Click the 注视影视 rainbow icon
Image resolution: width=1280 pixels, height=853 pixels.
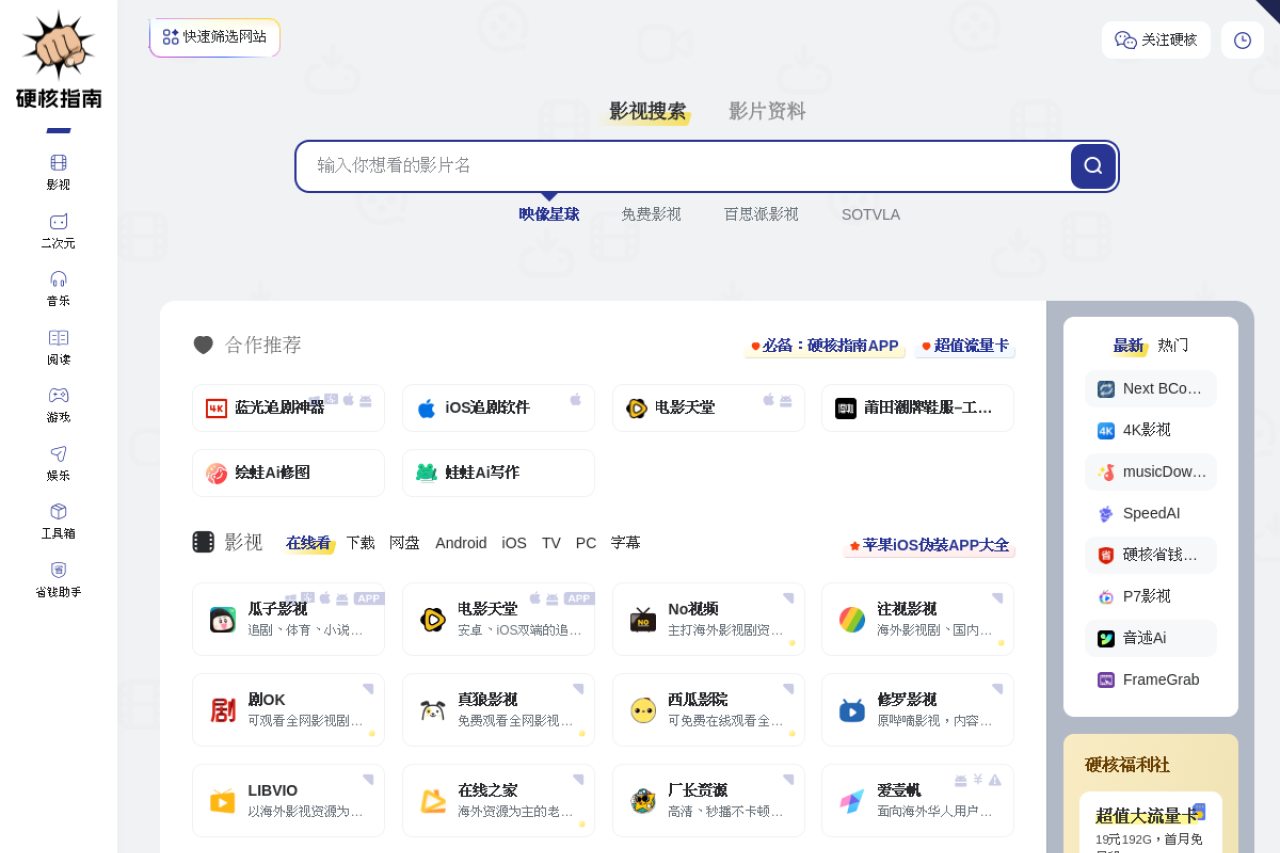pos(852,620)
